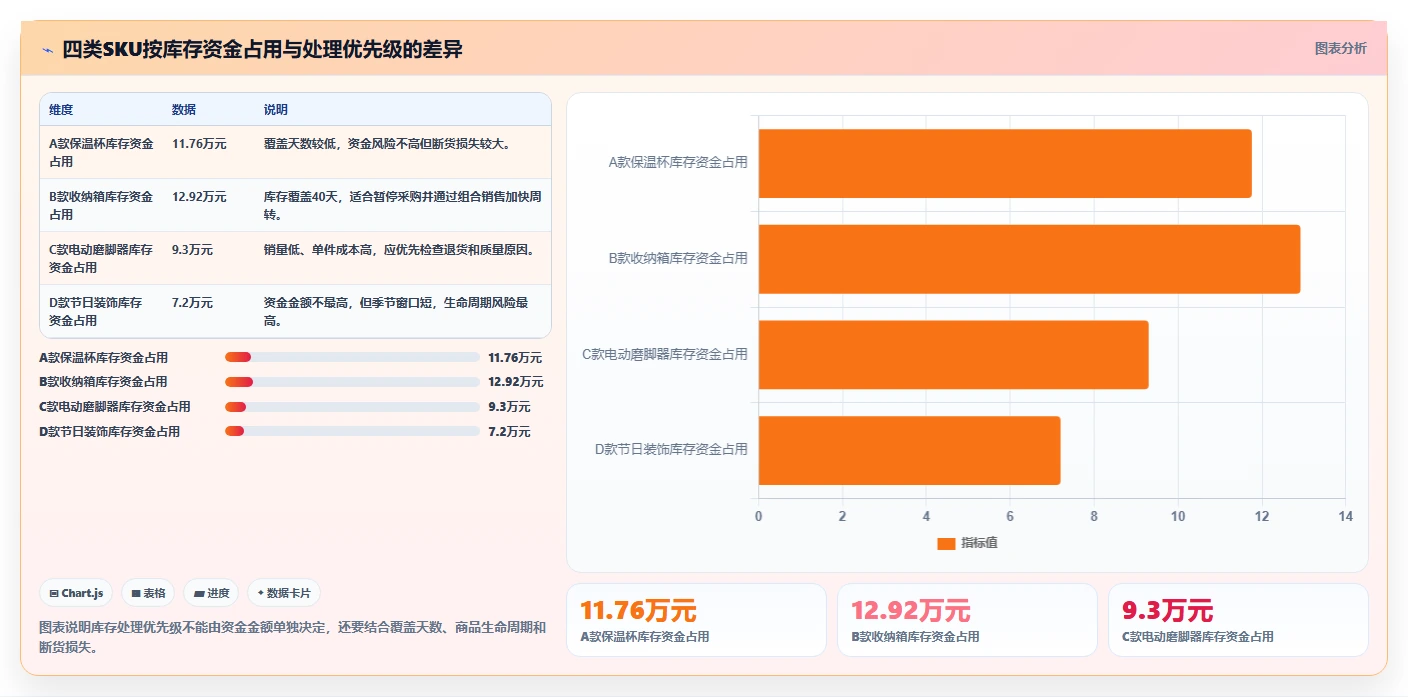The image size is (1408, 697).
Task: Click chart y-axis label D款节日装饰库存资金占用
Action: point(671,450)
